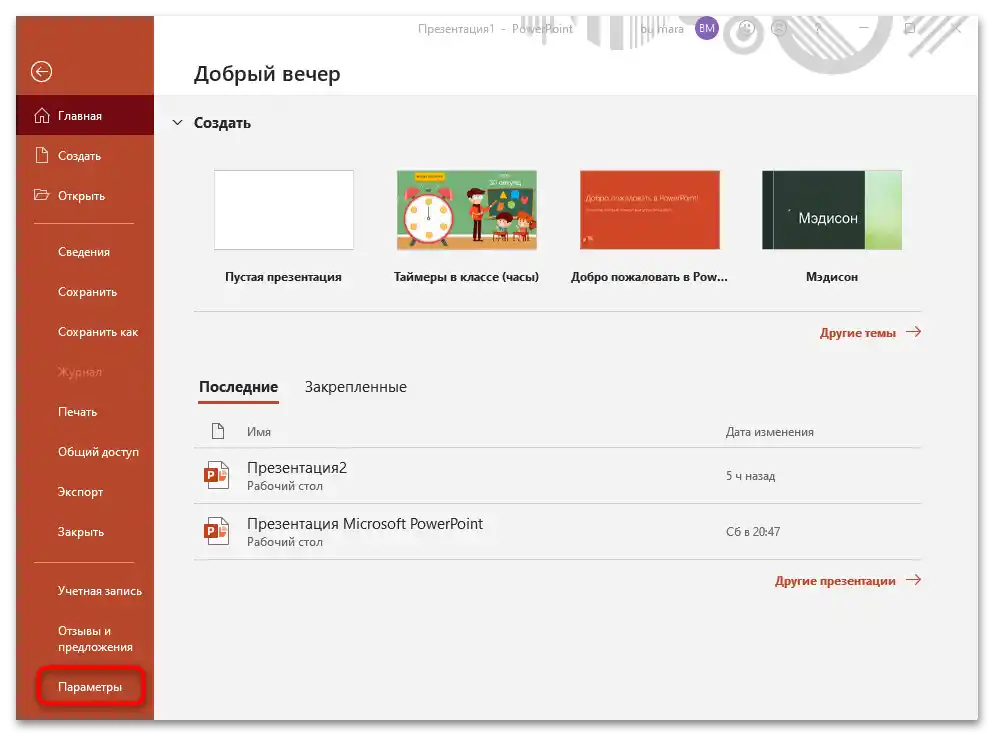The height and width of the screenshot is (736, 994).
Task: Open the Мэдисон theme thumbnail
Action: [x=833, y=210]
